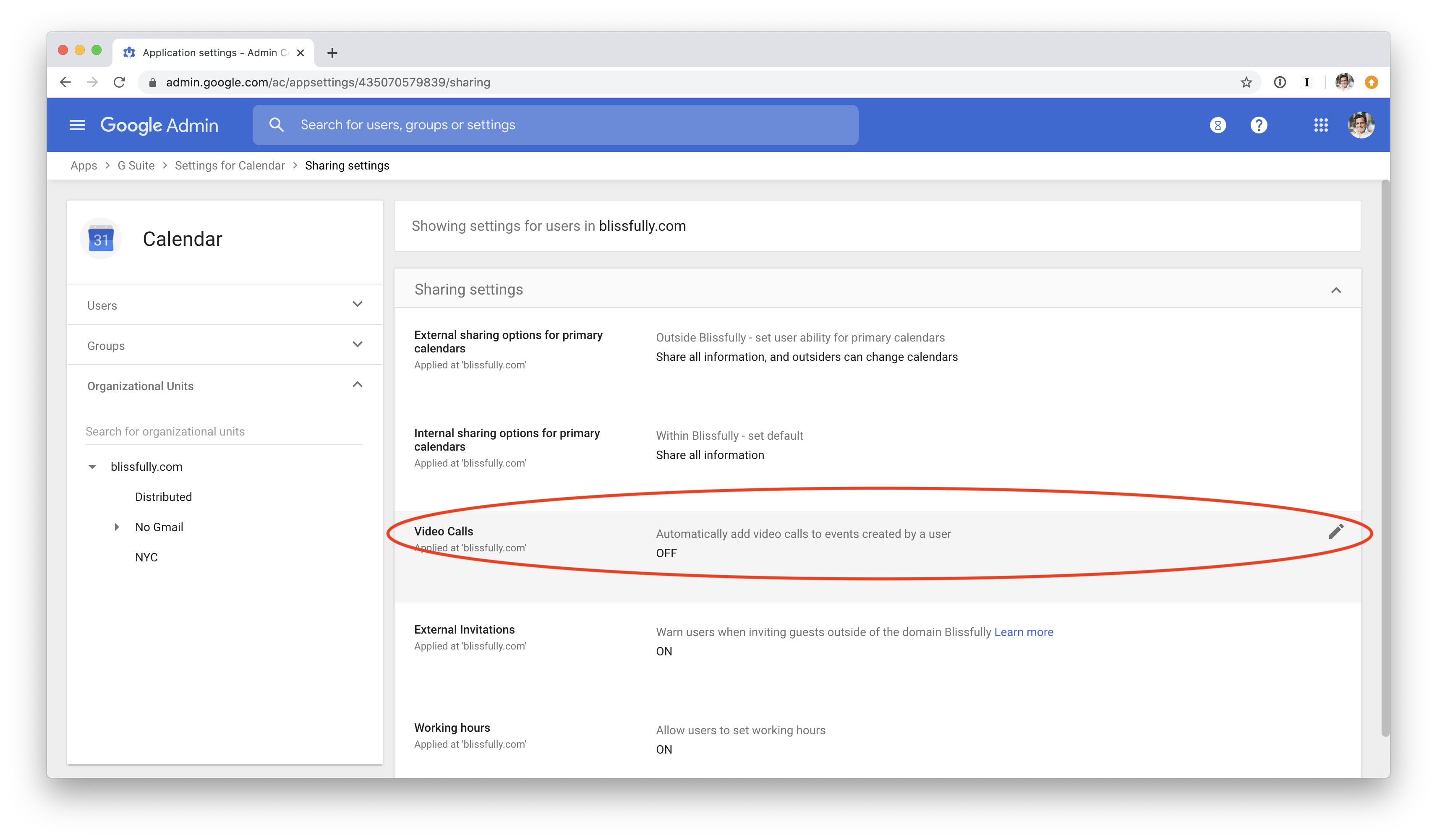Viewport: 1437px width, 840px height.
Task: Reload the page with refresh icon
Action: [119, 82]
